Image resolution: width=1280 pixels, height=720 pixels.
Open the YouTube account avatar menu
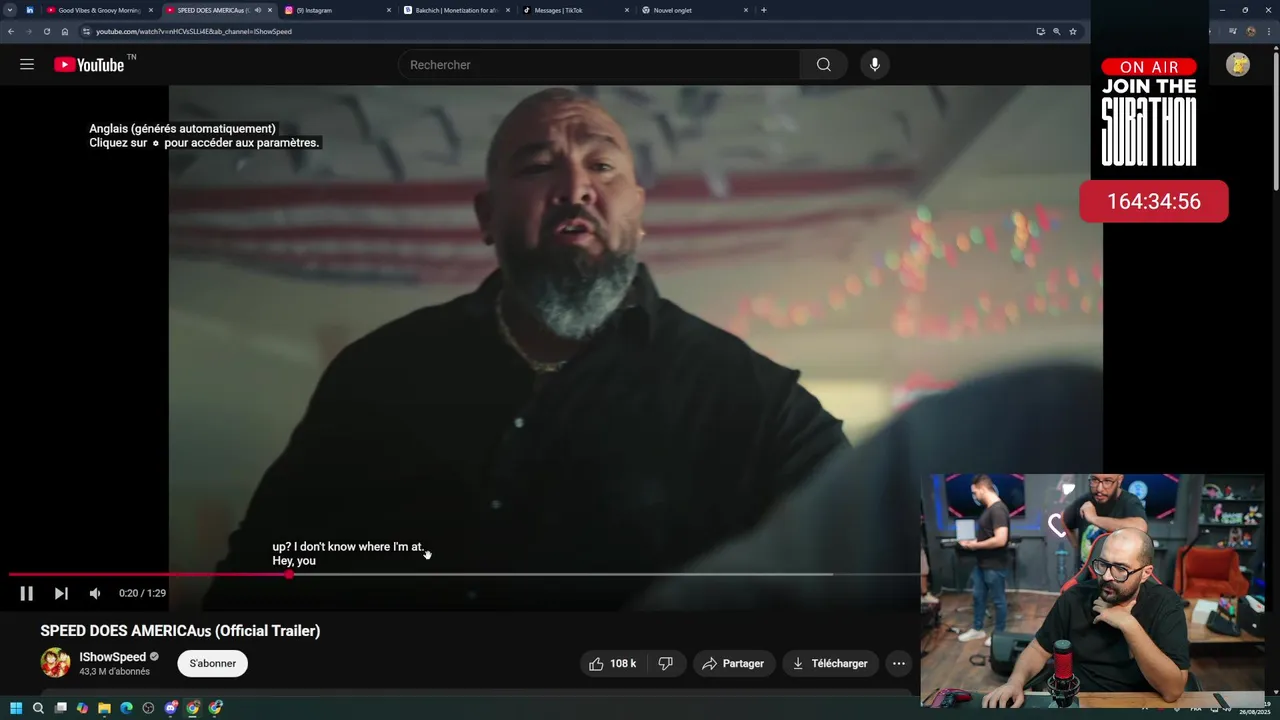[1238, 65]
